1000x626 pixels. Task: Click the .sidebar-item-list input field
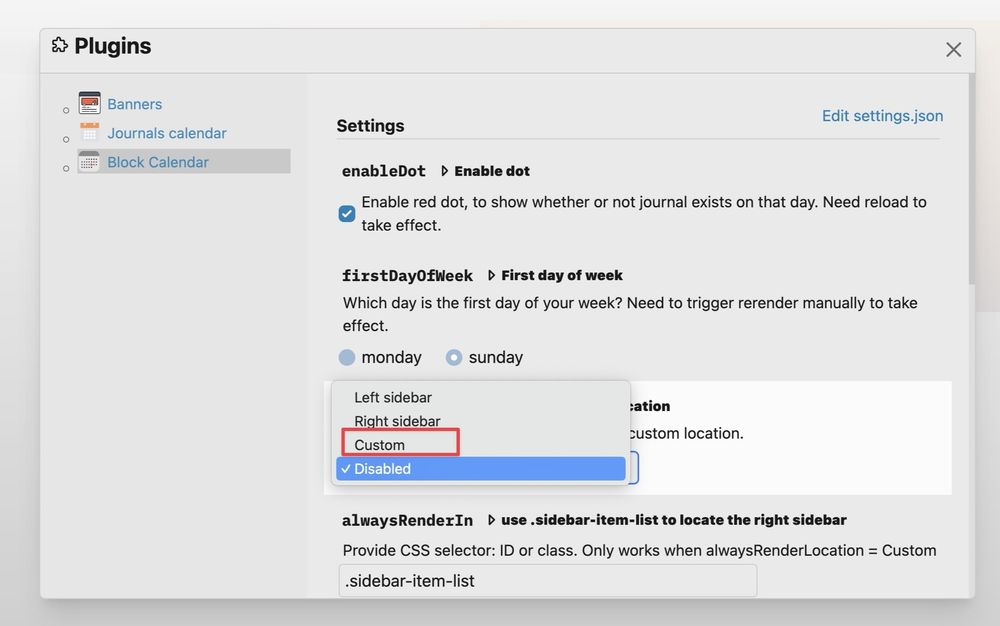pyautogui.click(x=548, y=581)
